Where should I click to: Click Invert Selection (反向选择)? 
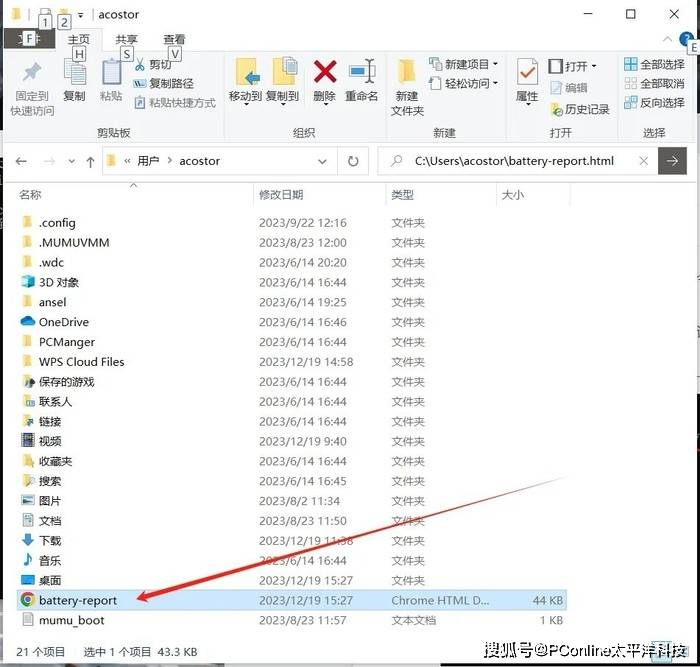[654, 103]
